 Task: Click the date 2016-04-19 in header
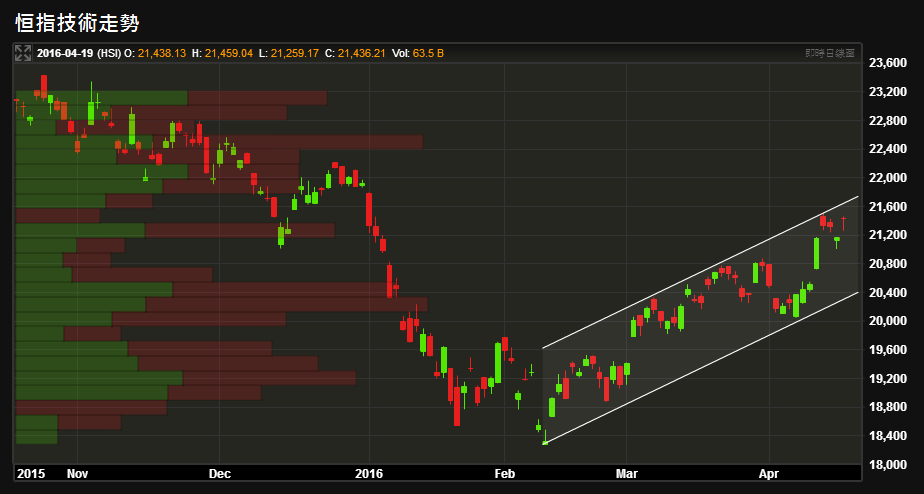click(x=65, y=53)
